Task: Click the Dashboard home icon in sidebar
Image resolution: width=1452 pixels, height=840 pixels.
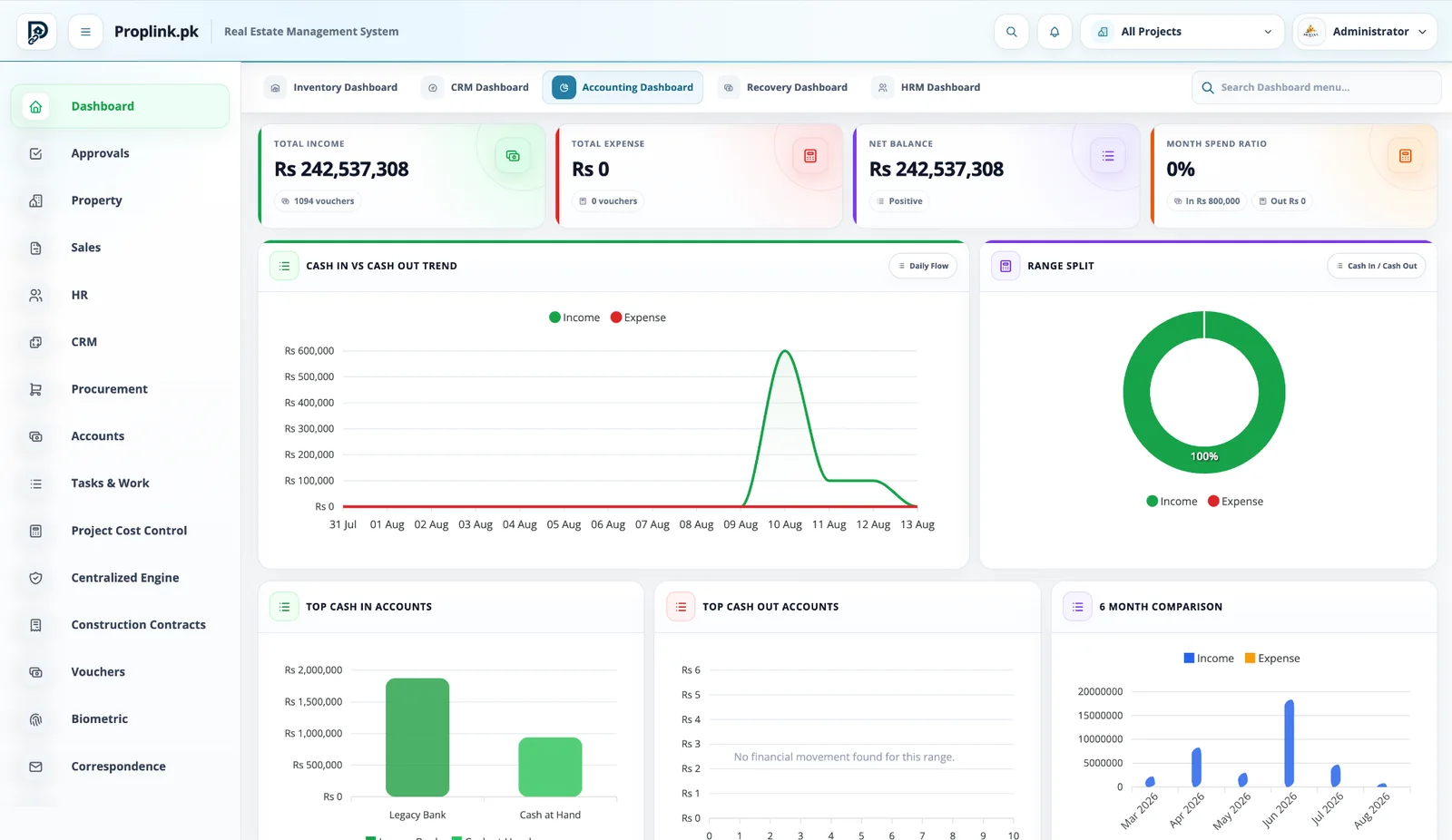Action: 36,107
